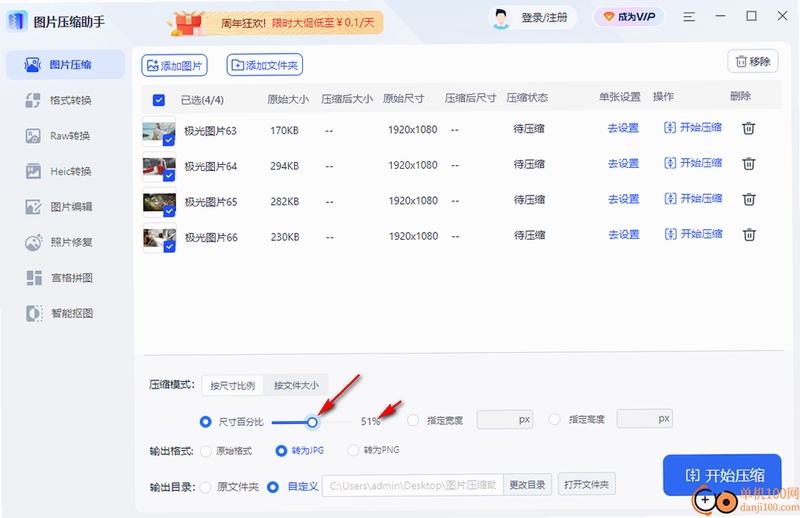800x518 pixels.
Task: Select 指定高度 radio button
Action: 554,420
